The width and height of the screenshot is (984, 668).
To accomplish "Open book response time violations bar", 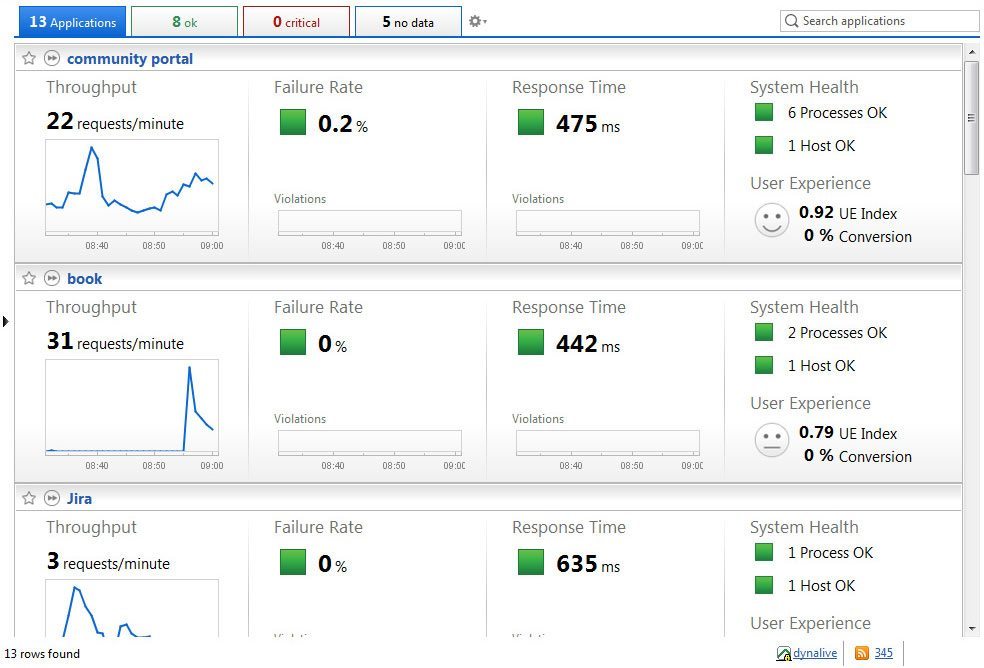I will (607, 442).
